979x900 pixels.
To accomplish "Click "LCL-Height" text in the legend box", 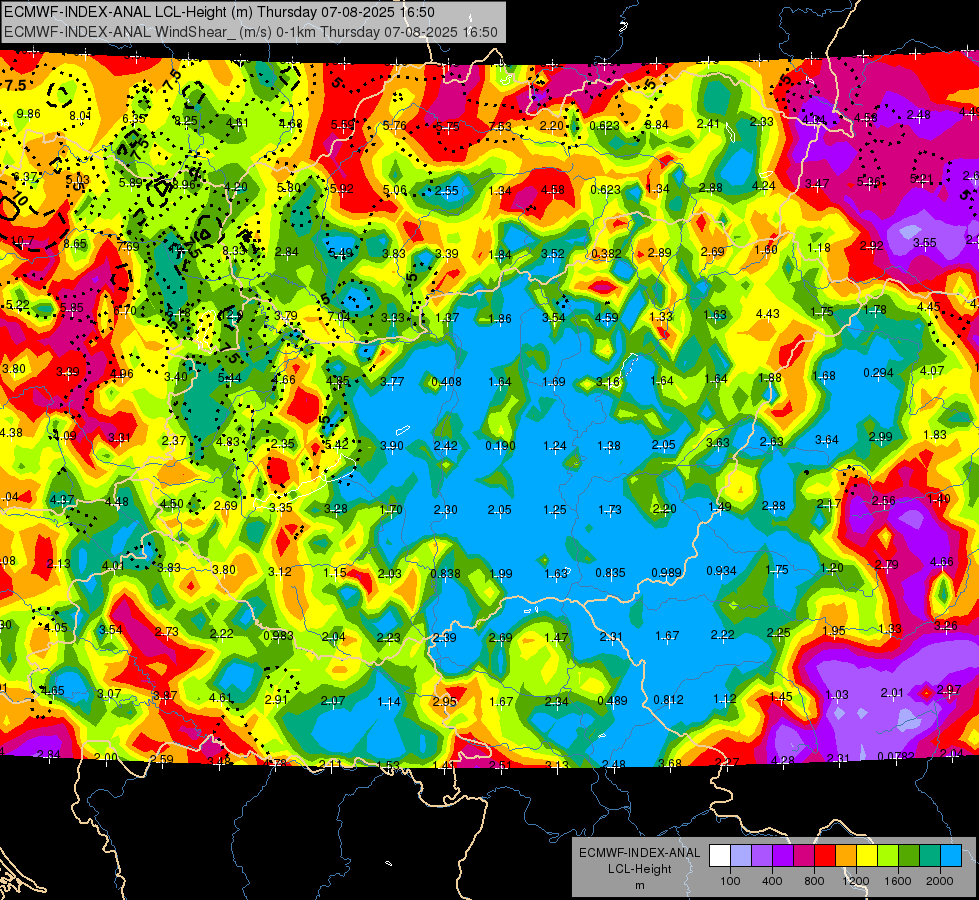I will coord(639,869).
